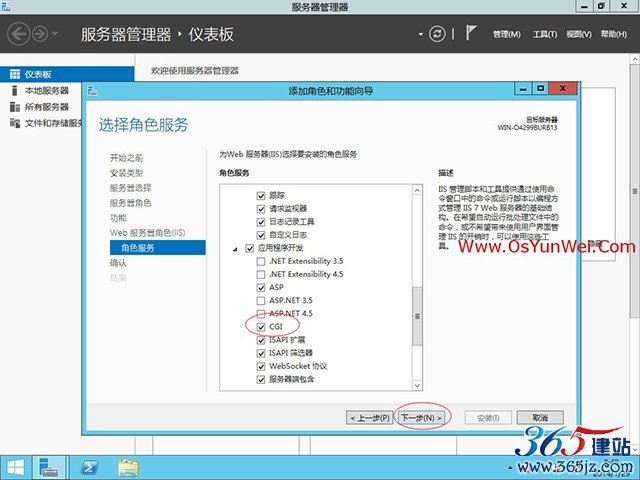
Task: Click the 取消 button in the wizard
Action: 540,418
